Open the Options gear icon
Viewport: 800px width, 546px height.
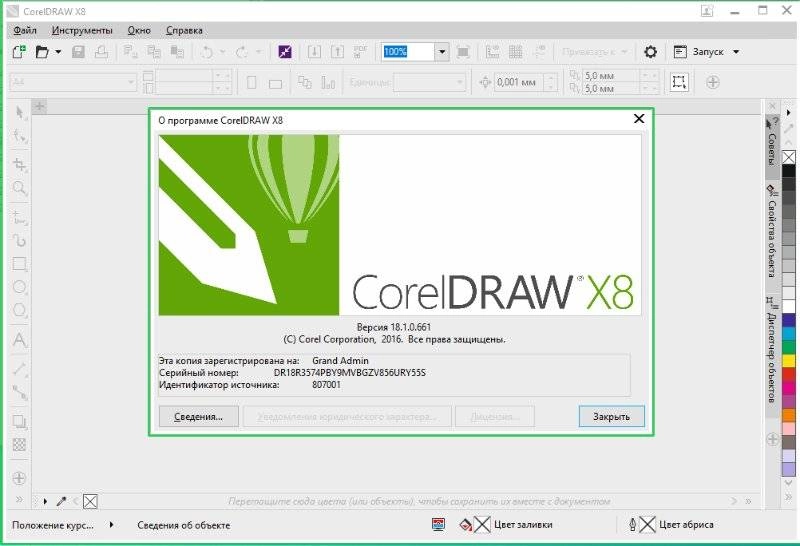click(x=650, y=52)
